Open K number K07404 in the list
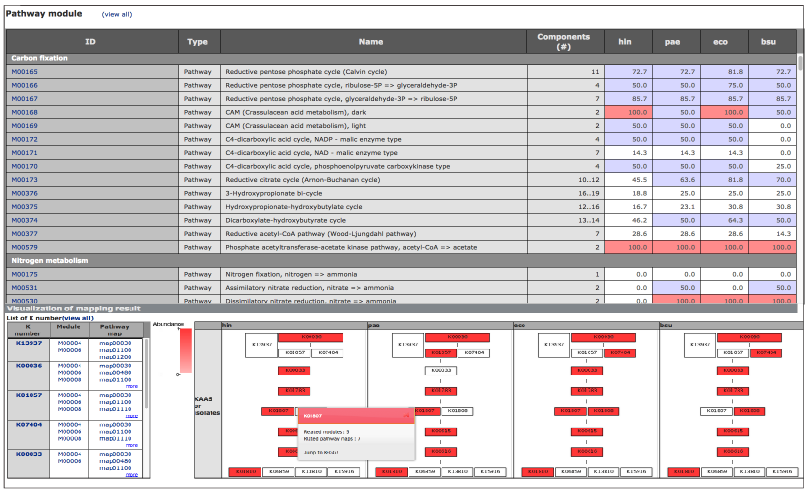 29,425
